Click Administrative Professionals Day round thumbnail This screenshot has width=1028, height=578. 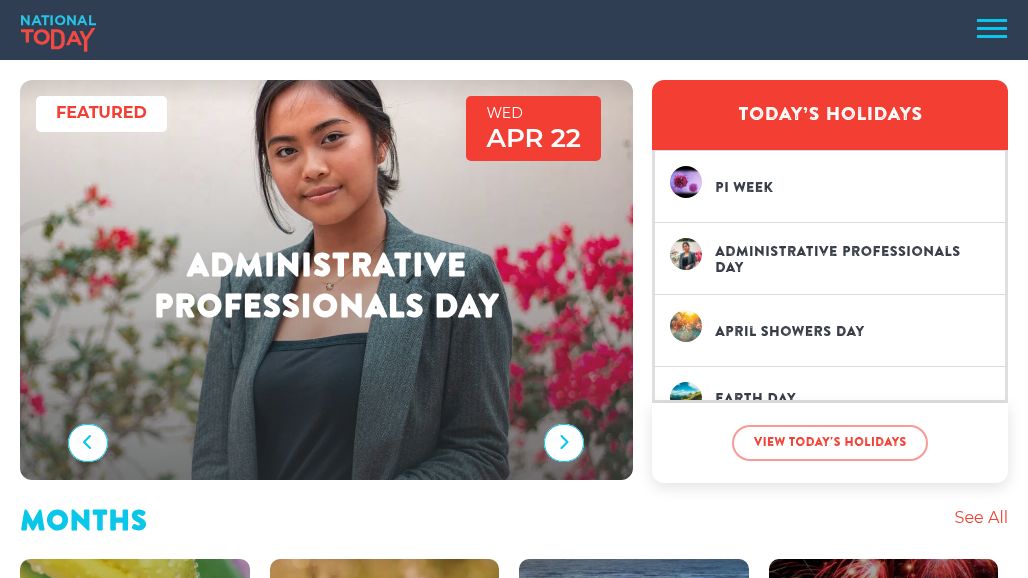[686, 254]
